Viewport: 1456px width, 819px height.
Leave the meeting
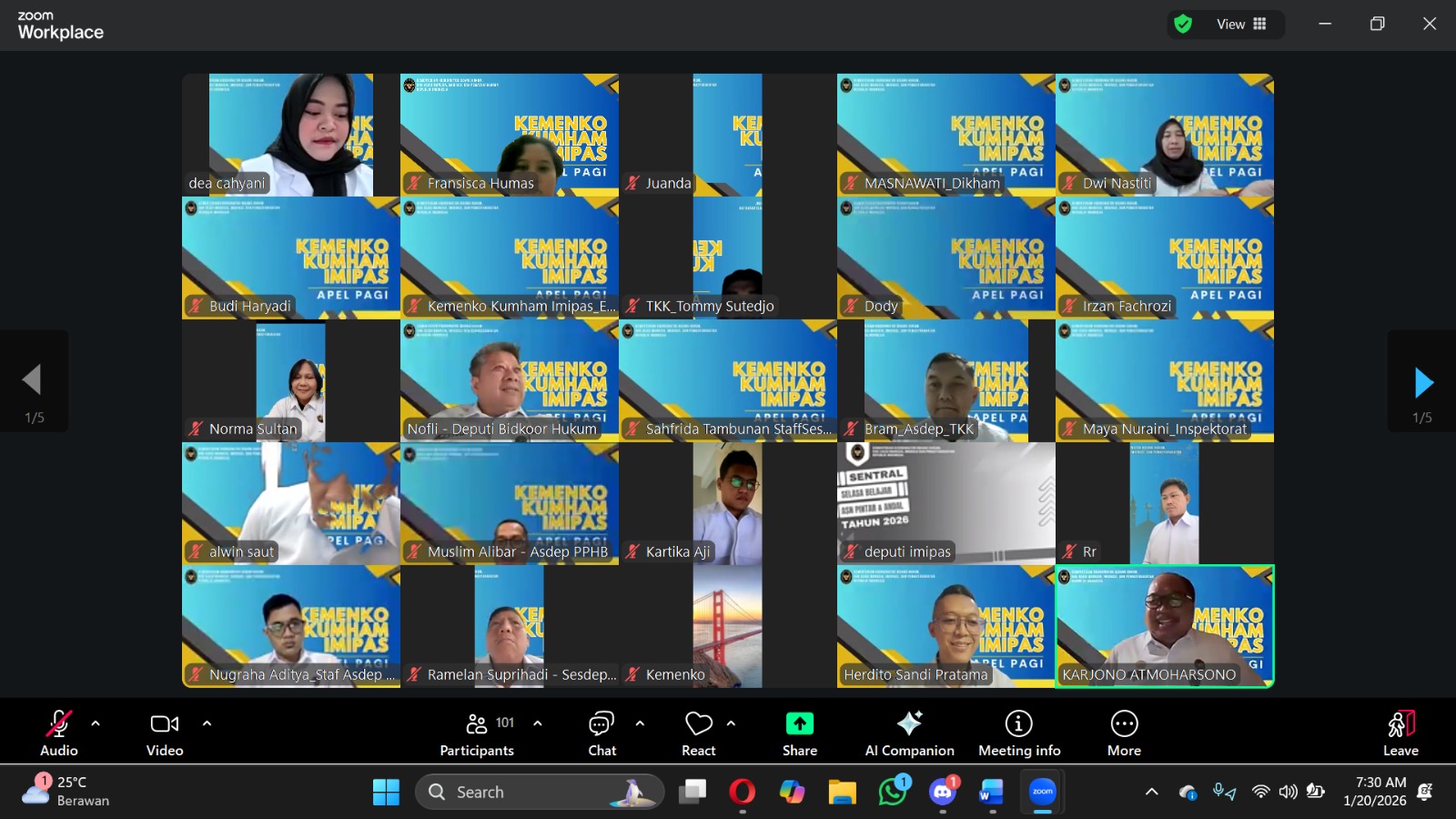point(1400,733)
